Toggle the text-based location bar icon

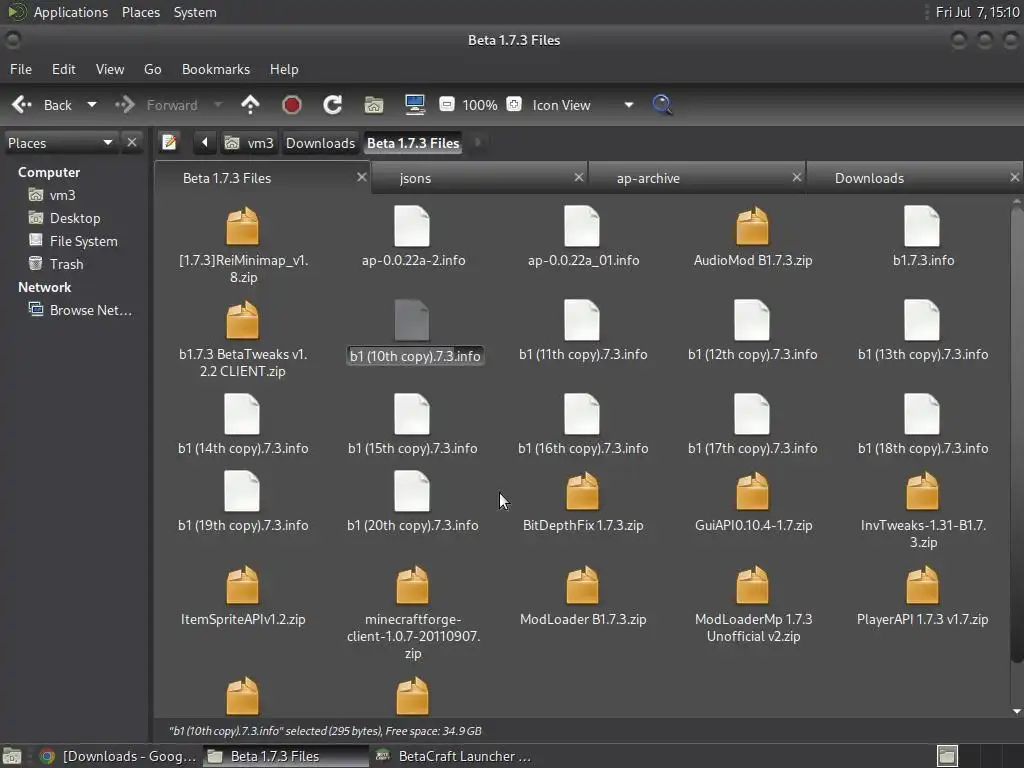(169, 142)
